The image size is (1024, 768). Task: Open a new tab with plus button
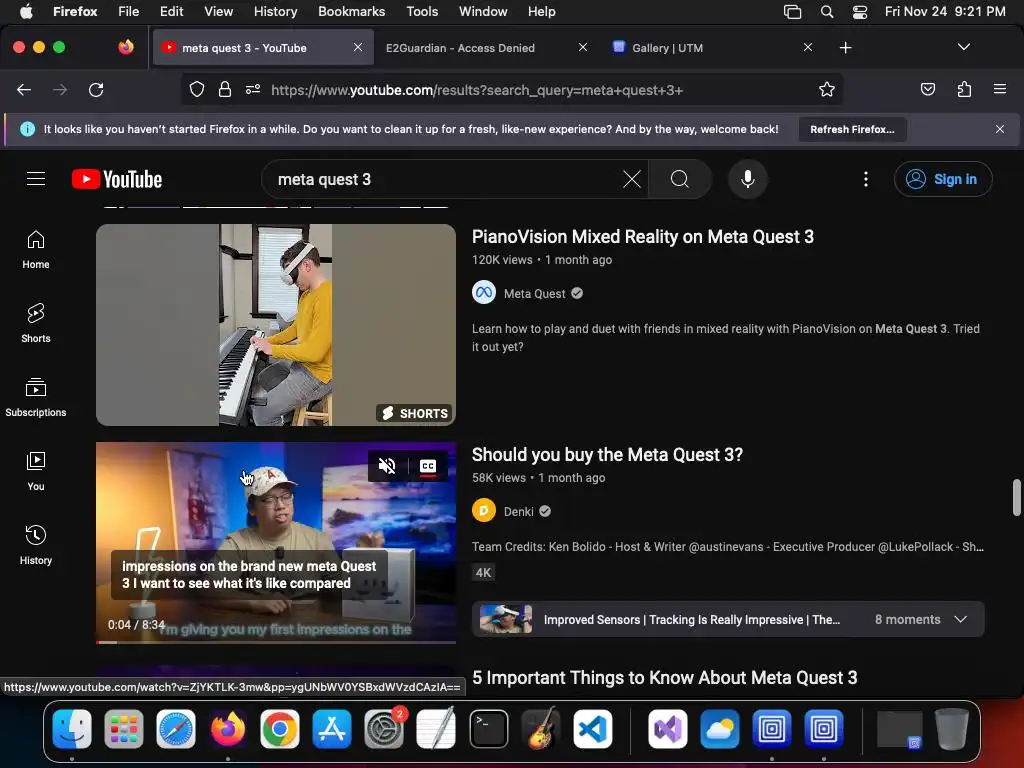(846, 48)
